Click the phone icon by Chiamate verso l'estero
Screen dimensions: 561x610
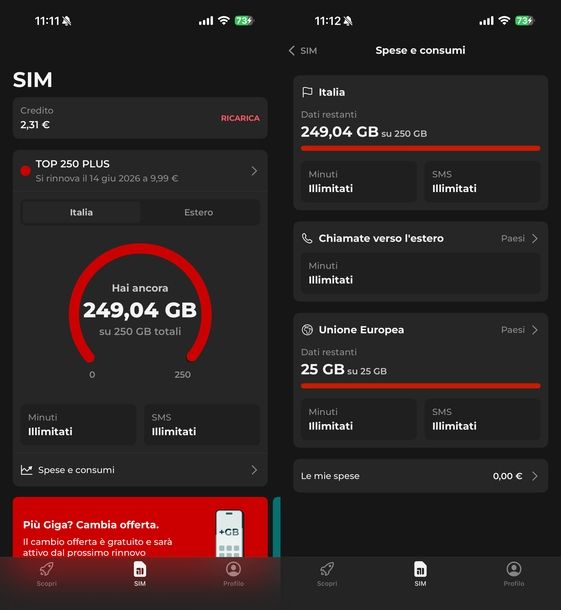click(x=307, y=238)
